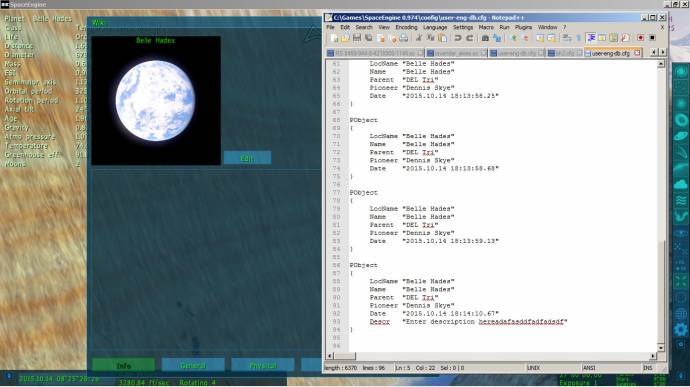Close the user-eng-db.cfg tab
Viewport: 690px width, 387px height.
point(637,53)
